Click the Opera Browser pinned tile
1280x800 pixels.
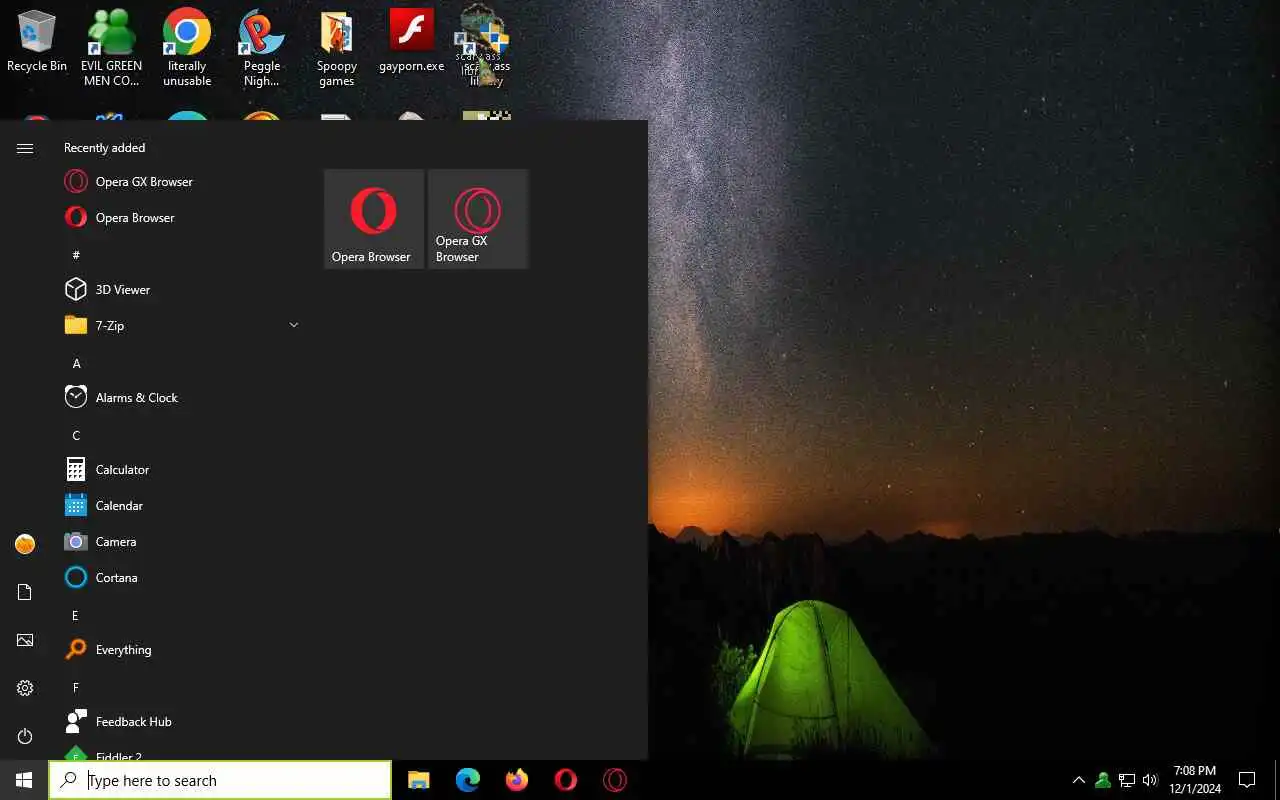(374, 219)
